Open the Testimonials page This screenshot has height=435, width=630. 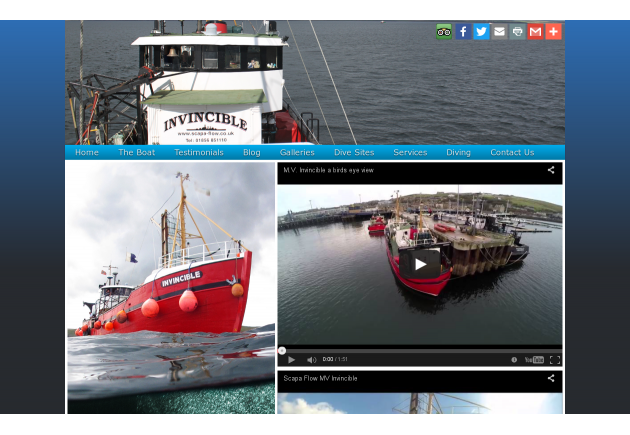point(199,153)
